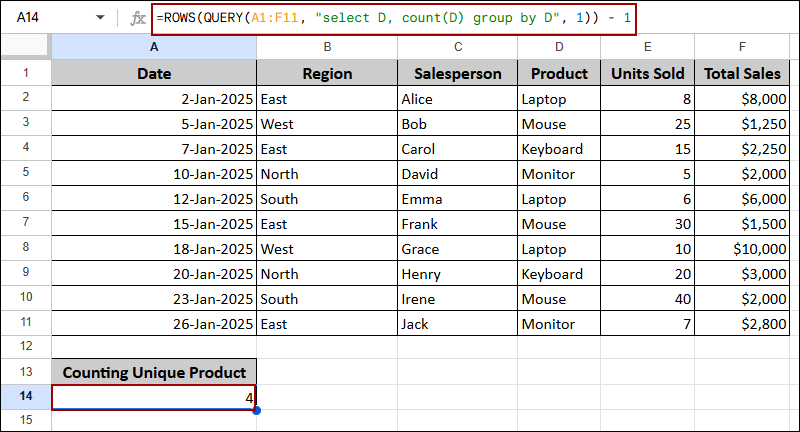The width and height of the screenshot is (800, 432).
Task: Select column B header
Action: pos(327,47)
